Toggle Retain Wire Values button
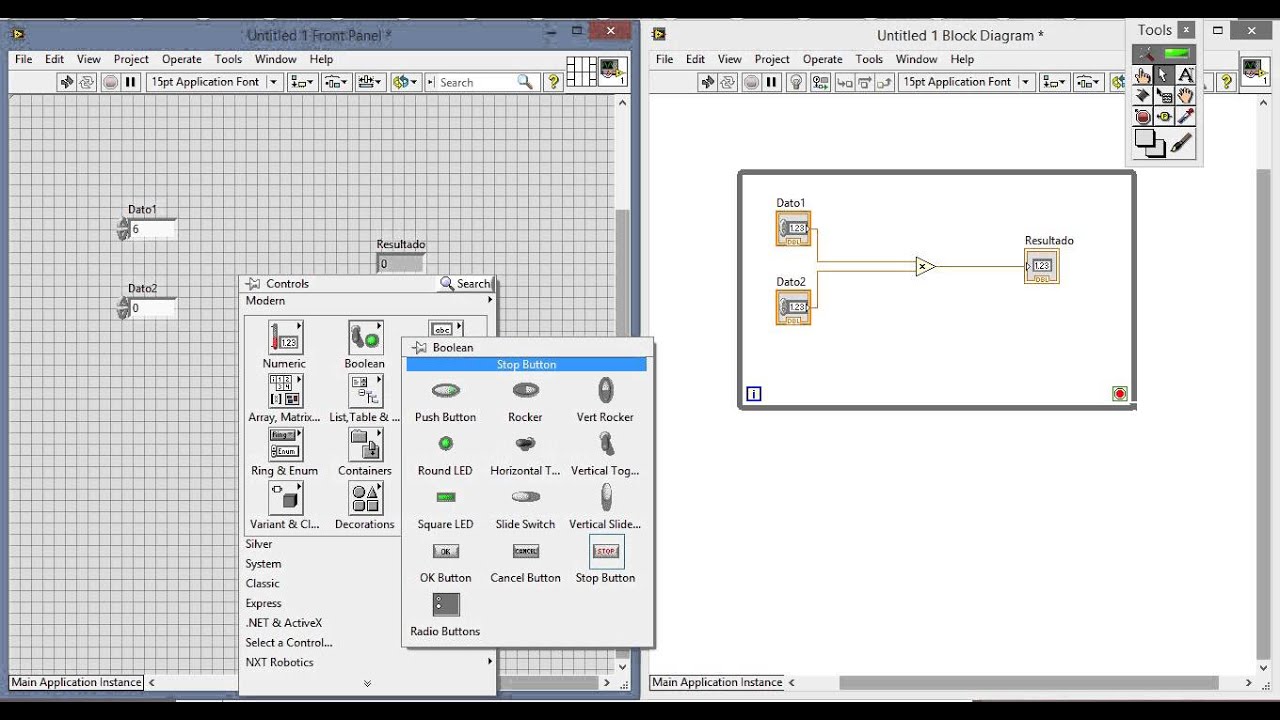The height and width of the screenshot is (720, 1280). coord(819,82)
